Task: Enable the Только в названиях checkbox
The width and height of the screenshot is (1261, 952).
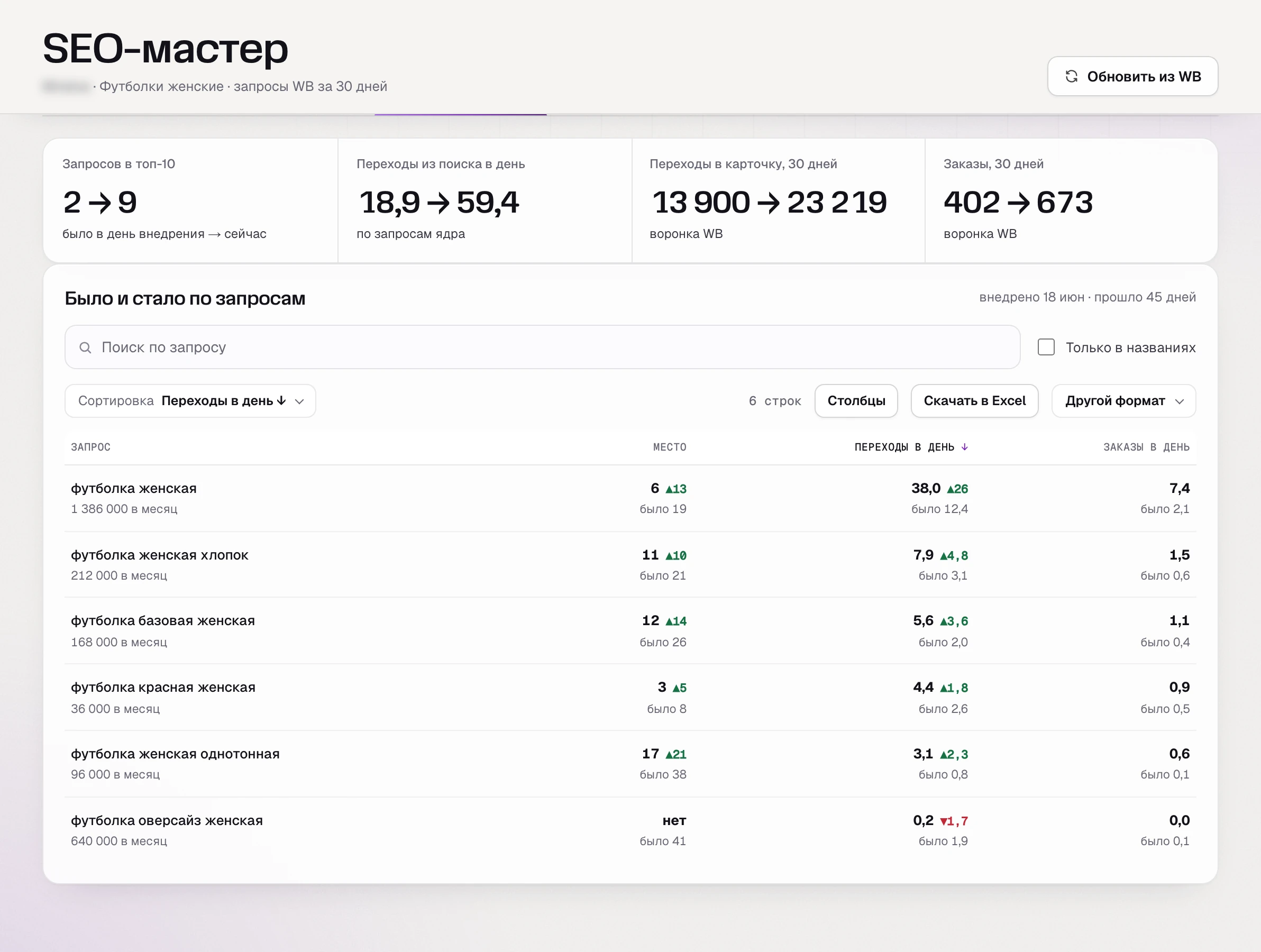Action: point(1046,347)
